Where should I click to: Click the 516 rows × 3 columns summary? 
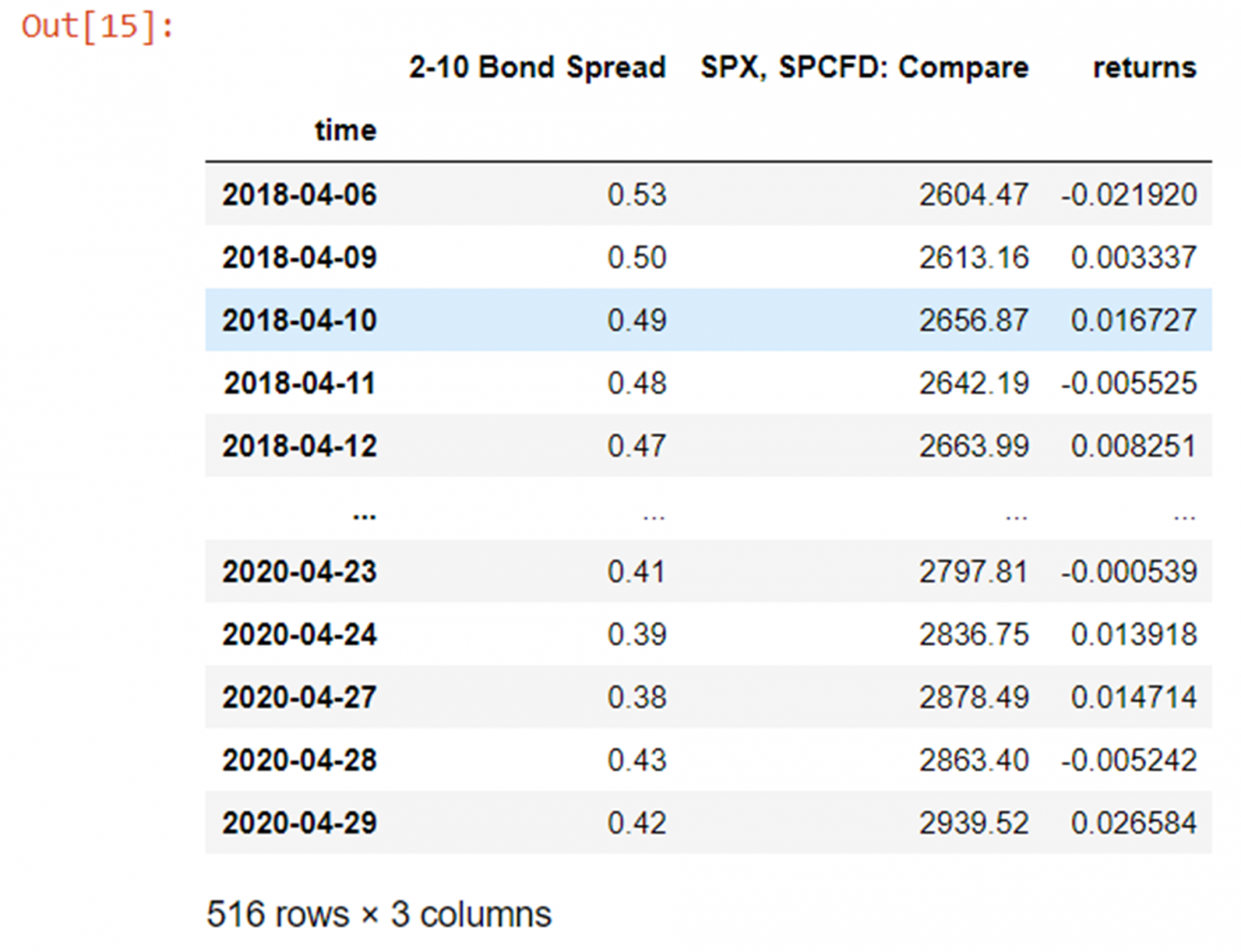[x=379, y=915]
